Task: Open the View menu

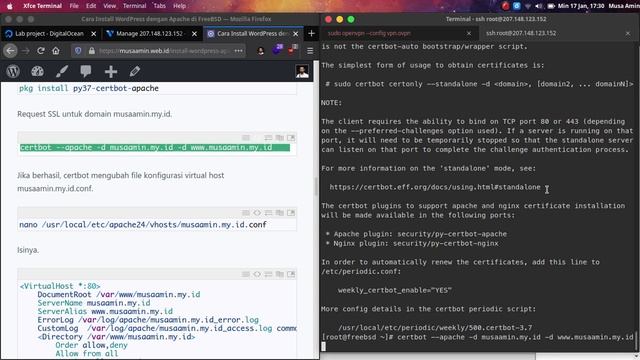Action: pos(109,6)
